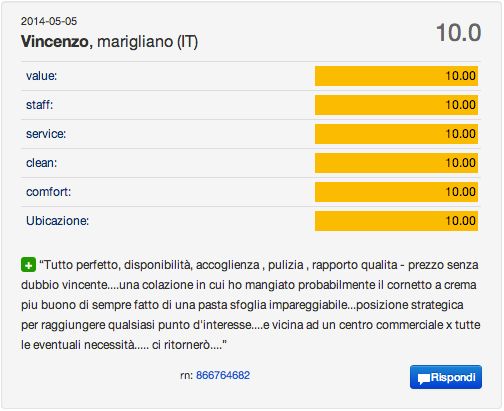Click the value: label
Image resolution: width=504 pixels, height=411 pixels.
click(x=42, y=76)
